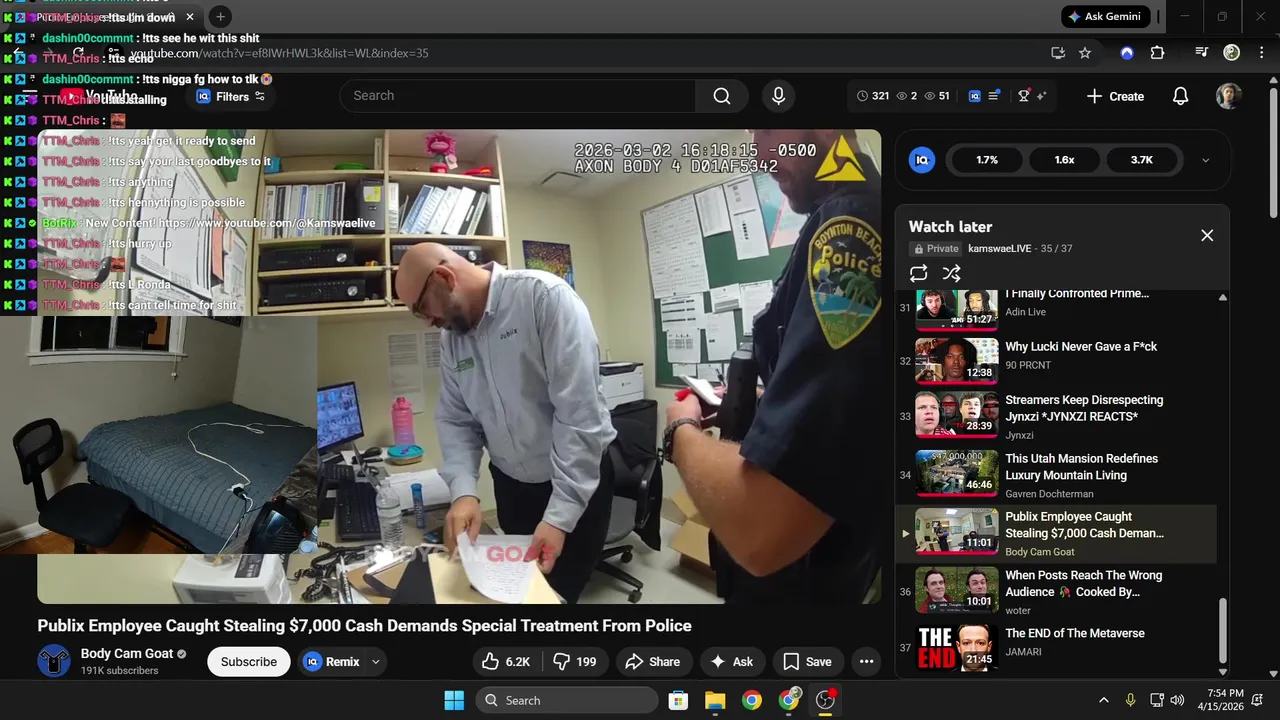Dislike the video (199 thumbs down)

click(575, 661)
